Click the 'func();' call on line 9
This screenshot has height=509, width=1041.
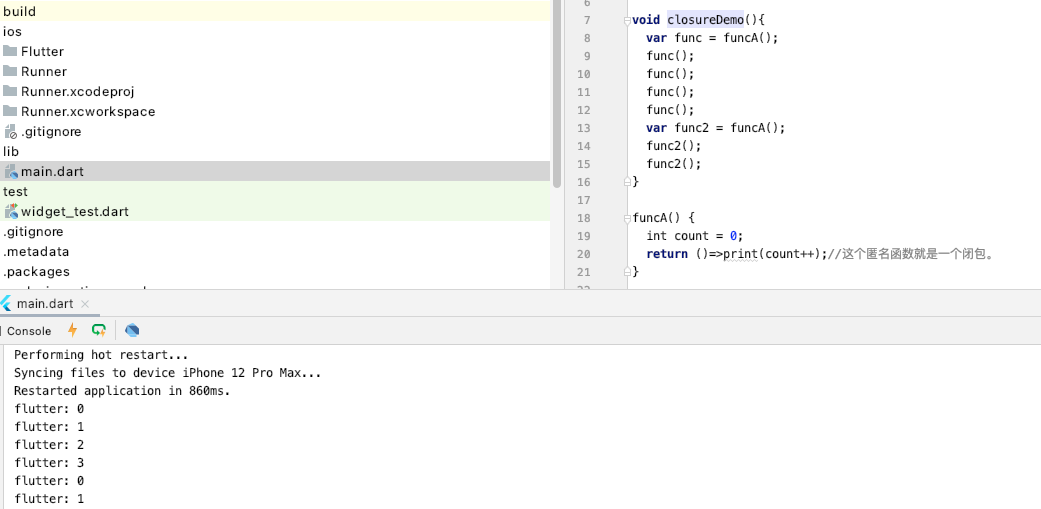pos(670,56)
